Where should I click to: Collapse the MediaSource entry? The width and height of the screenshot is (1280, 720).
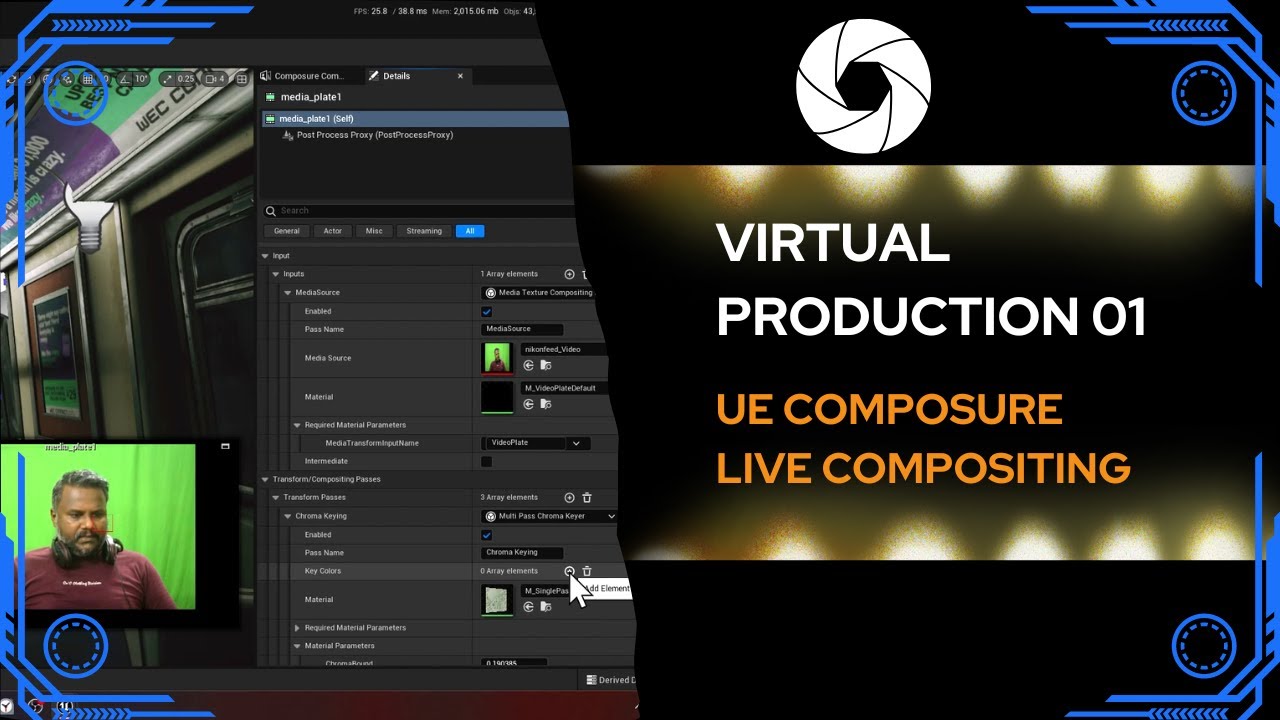pos(288,293)
